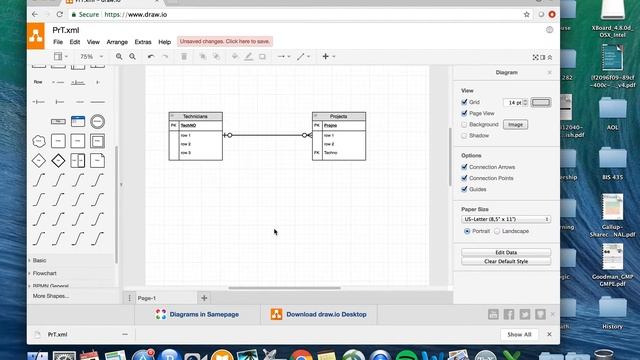Toggle fullscreen mode icon

tap(536, 57)
